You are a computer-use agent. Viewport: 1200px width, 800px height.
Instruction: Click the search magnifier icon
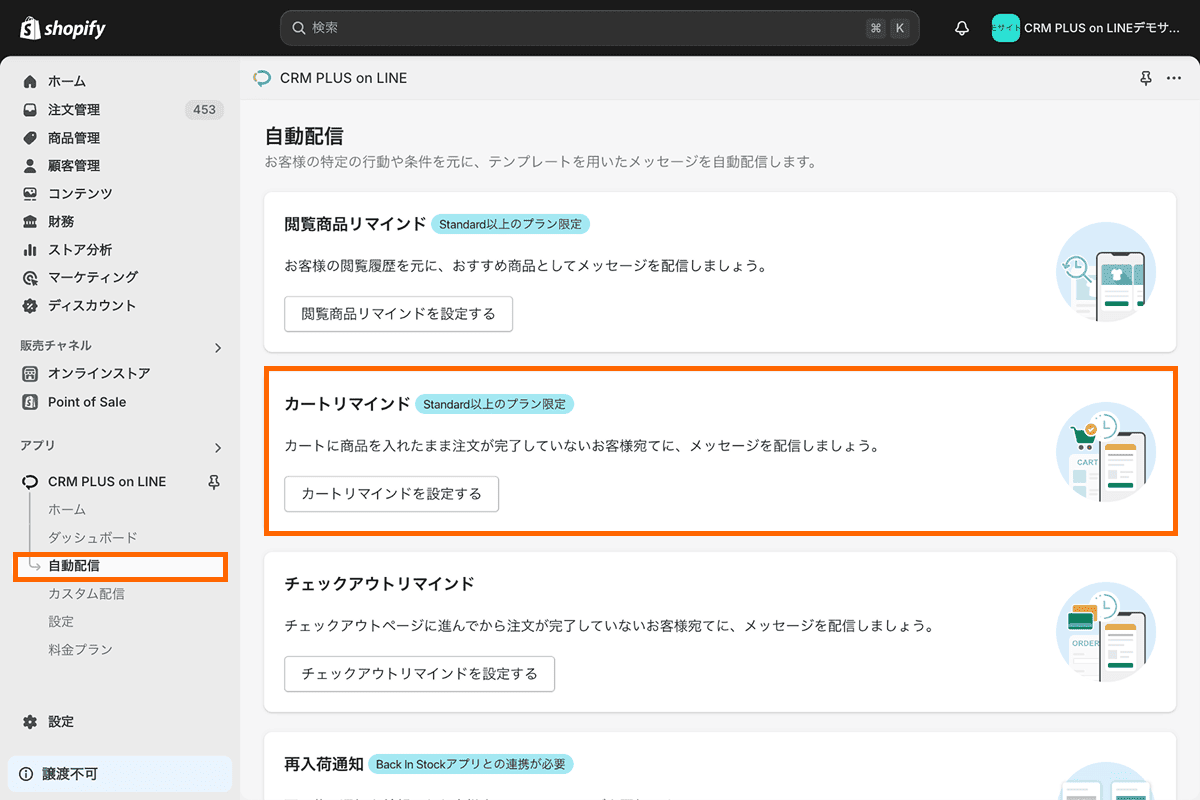298,28
